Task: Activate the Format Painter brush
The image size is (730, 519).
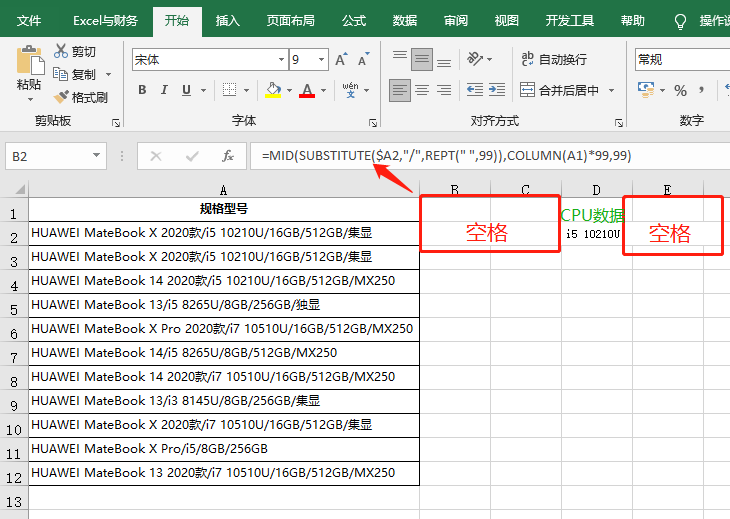Action: pos(61,97)
